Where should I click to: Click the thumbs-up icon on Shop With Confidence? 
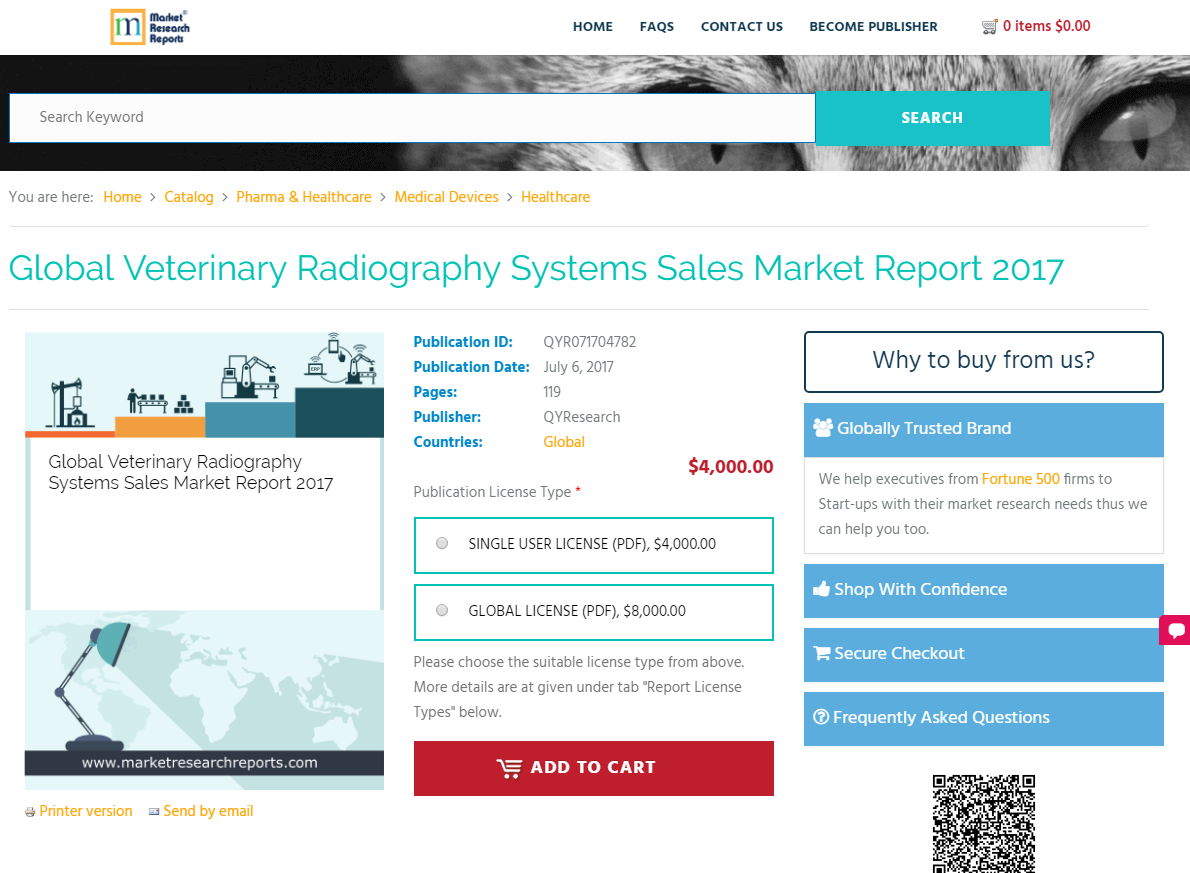[x=824, y=589]
